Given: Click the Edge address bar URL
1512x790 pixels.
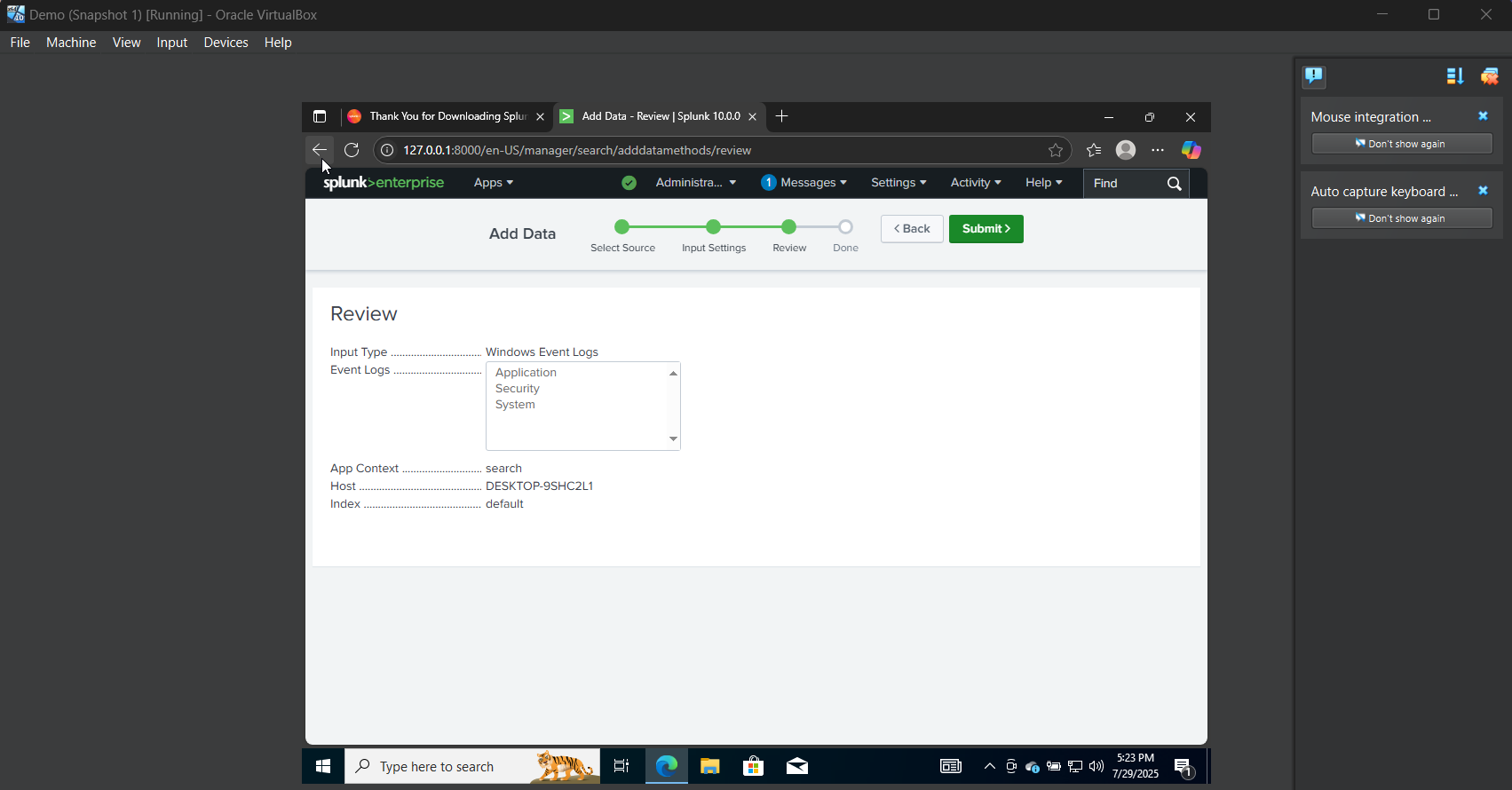Looking at the screenshot, I should click(577, 150).
